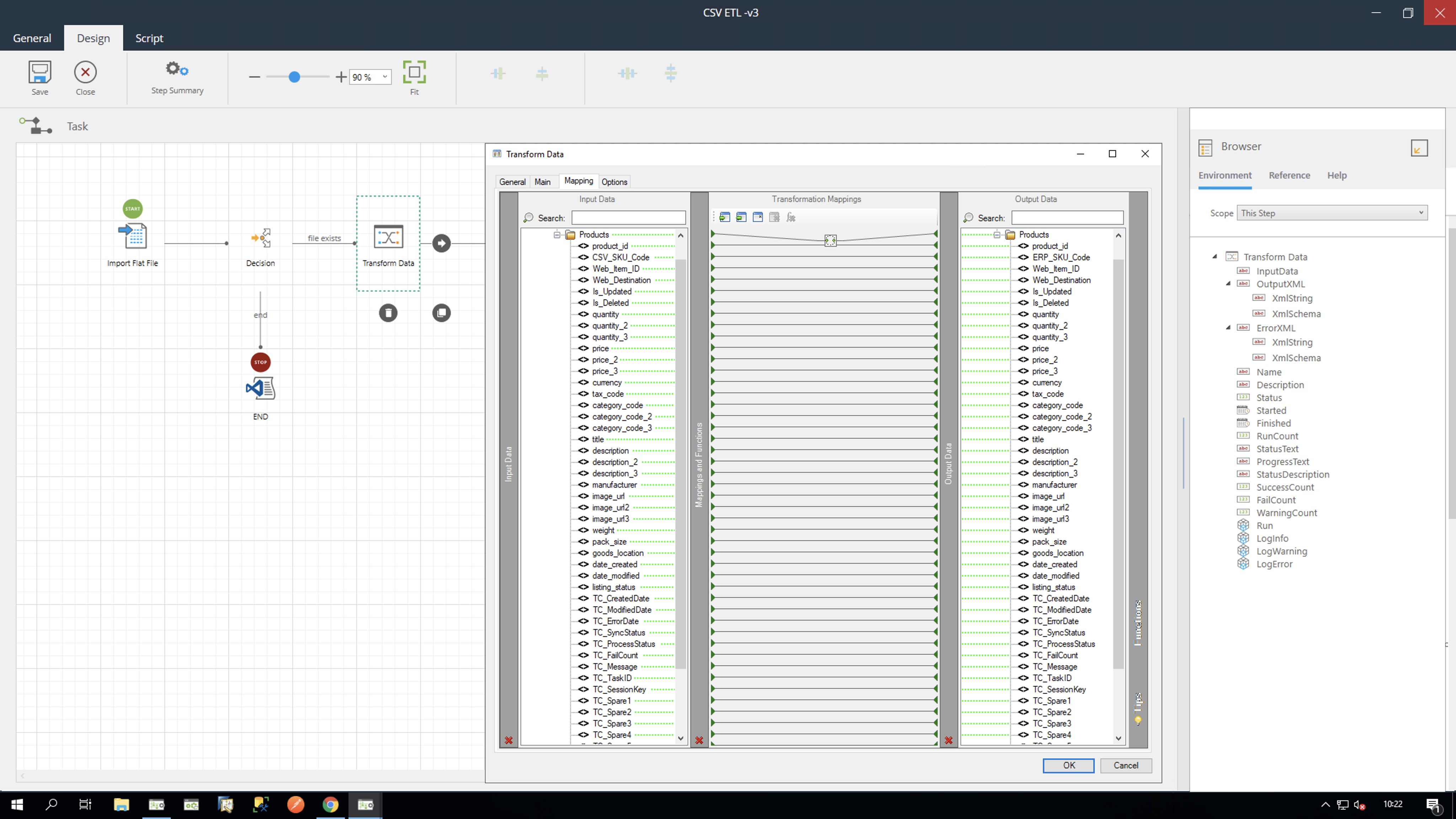Click the copy step icon below Transform Data

[441, 312]
